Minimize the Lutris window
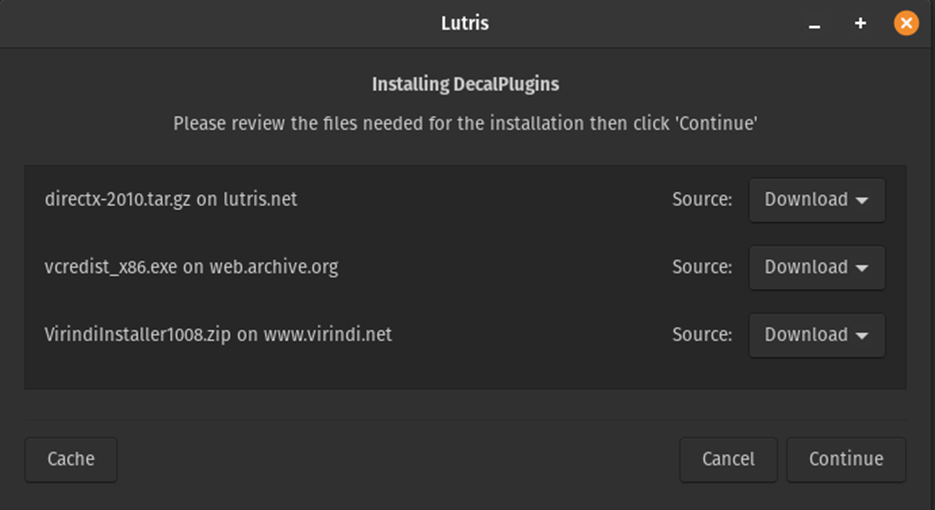Viewport: 935px width, 510px height. (x=814, y=23)
